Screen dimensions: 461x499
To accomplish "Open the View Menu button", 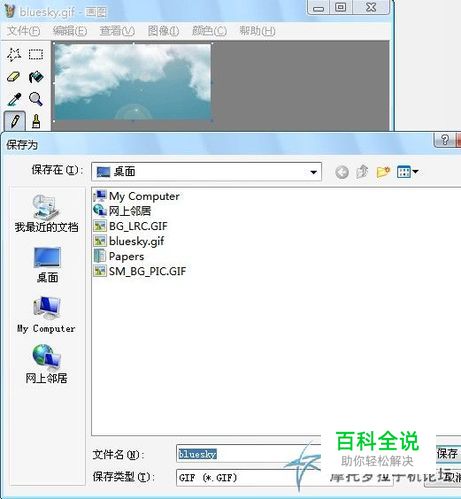I will coord(407,172).
